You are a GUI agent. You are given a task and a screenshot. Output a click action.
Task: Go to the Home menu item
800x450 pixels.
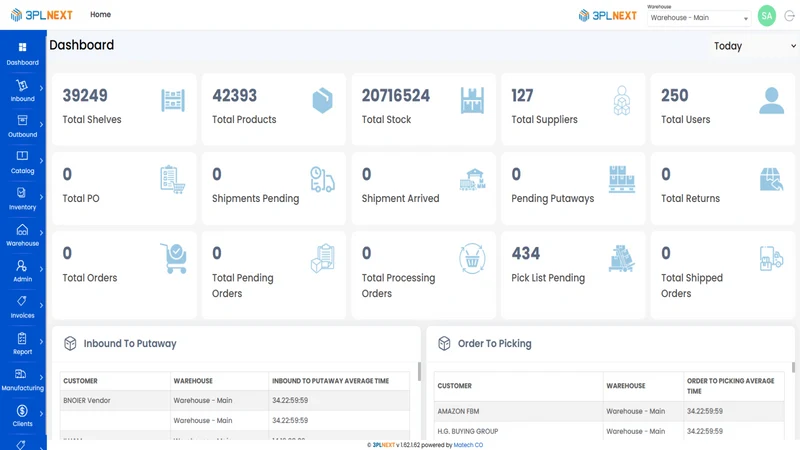[x=101, y=15]
